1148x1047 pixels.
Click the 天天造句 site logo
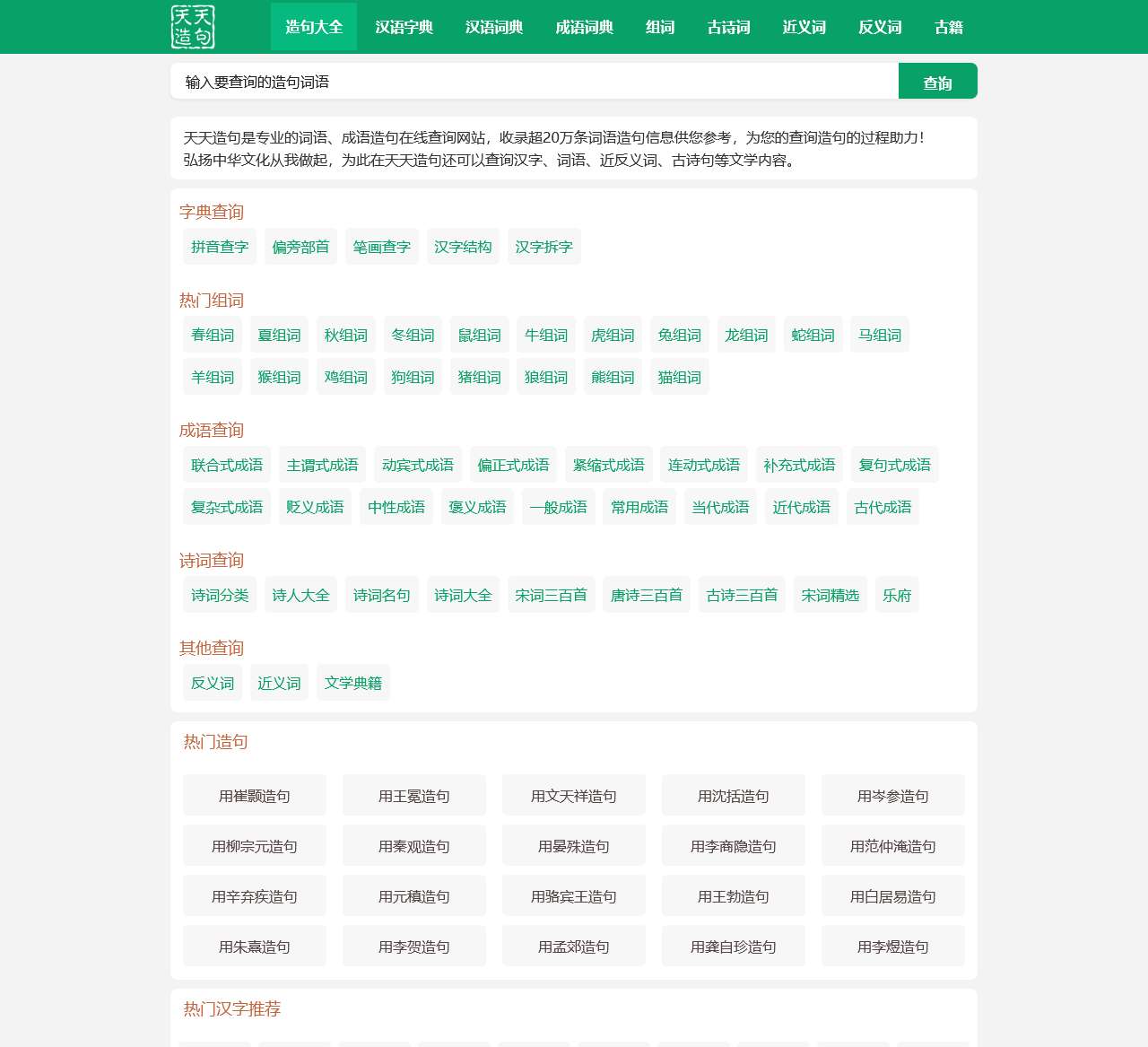pyautogui.click(x=193, y=27)
